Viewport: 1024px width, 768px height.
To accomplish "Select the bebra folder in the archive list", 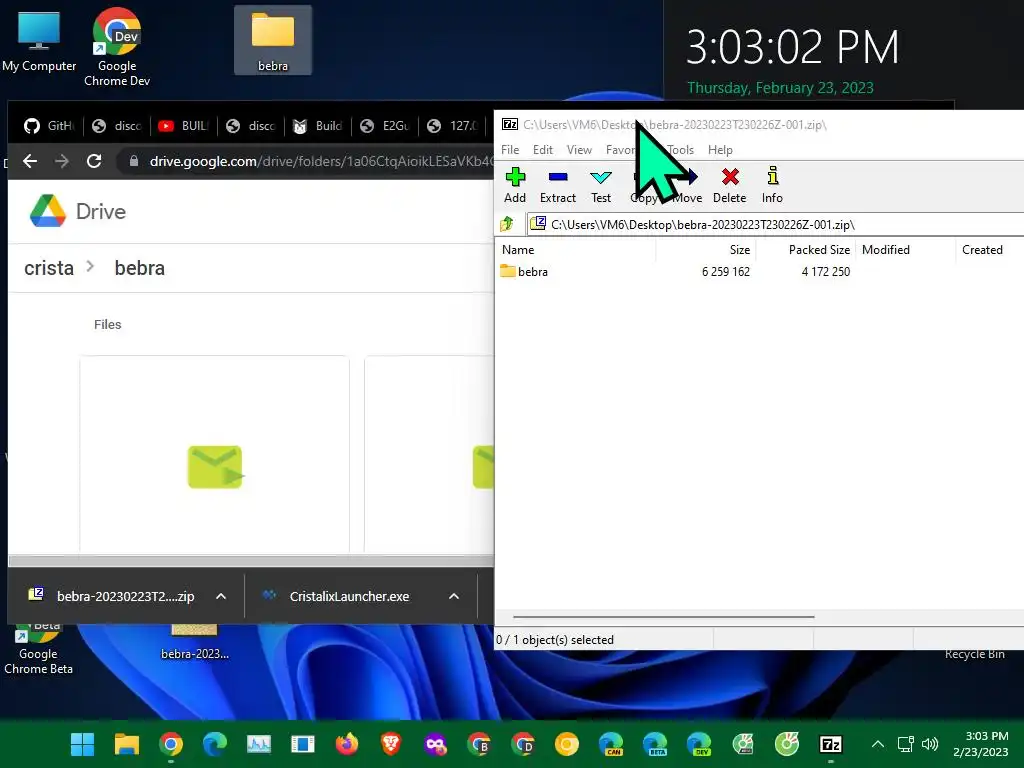I will point(524,271).
